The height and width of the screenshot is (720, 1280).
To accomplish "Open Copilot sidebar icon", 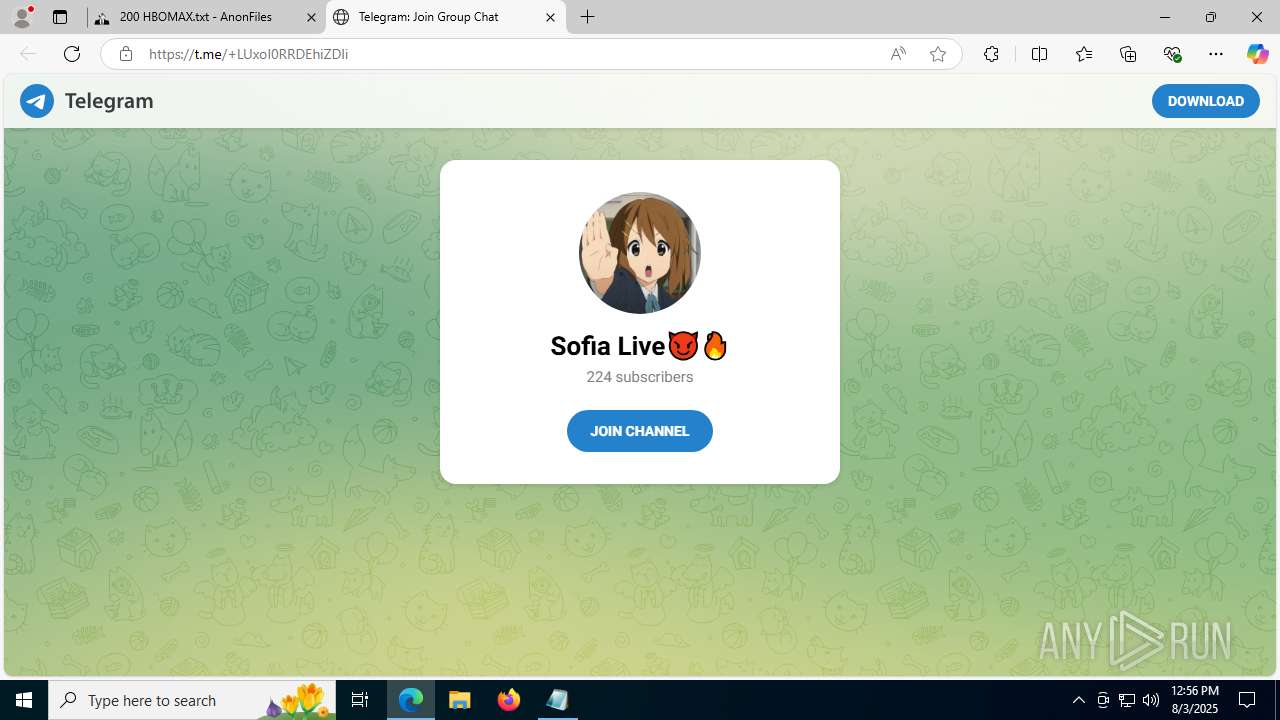I will coord(1257,54).
